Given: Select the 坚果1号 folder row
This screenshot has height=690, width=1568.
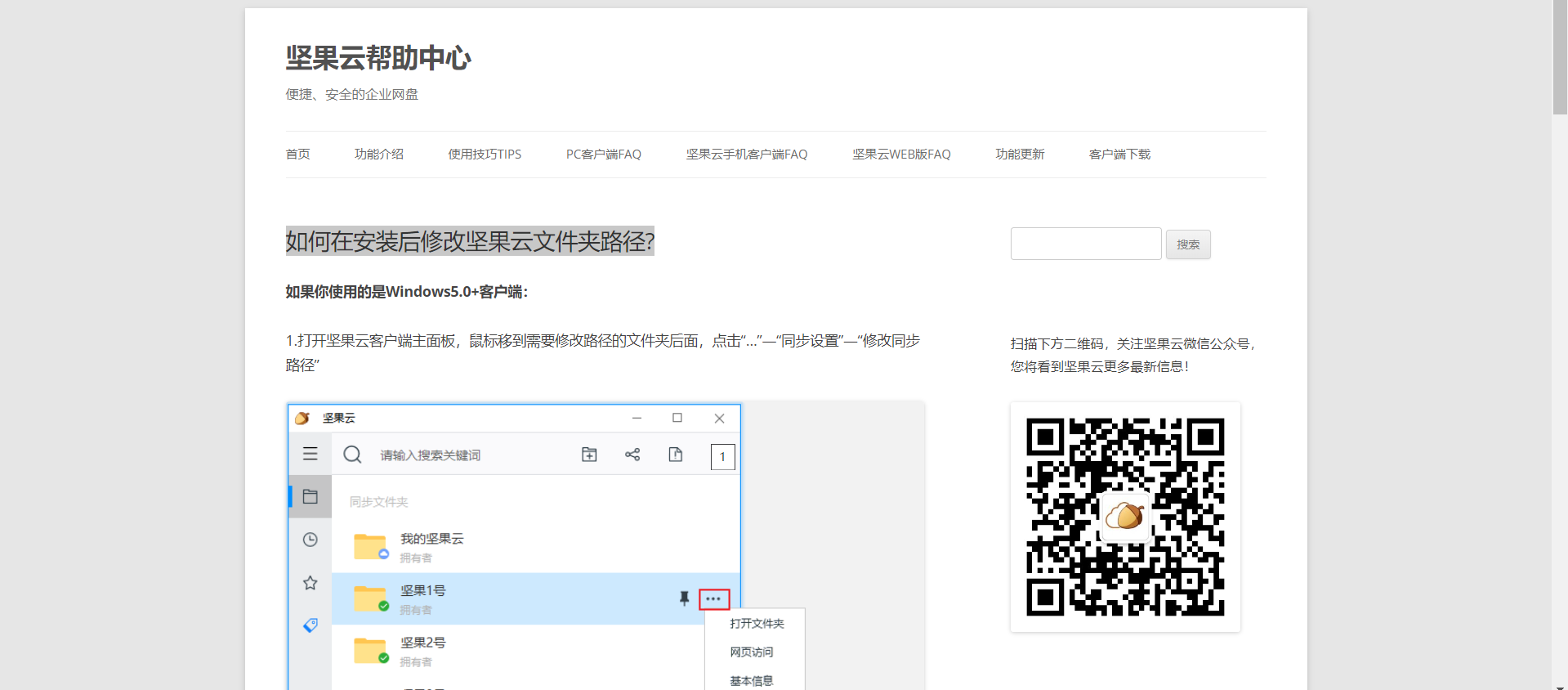Looking at the screenshot, I should coord(536,599).
